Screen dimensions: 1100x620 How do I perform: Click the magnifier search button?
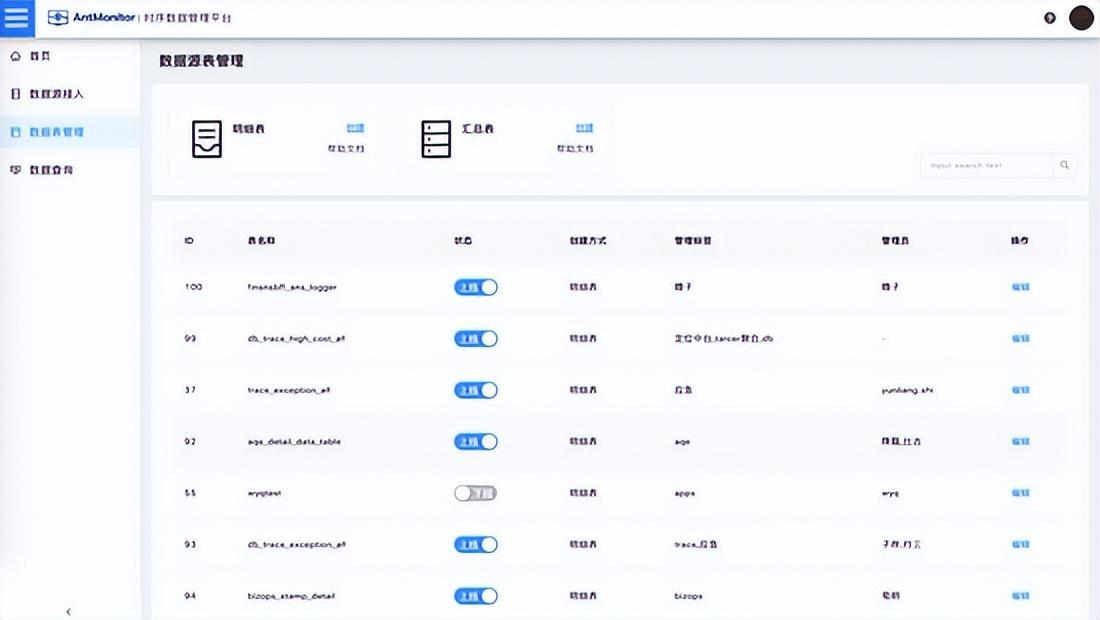tap(1064, 166)
